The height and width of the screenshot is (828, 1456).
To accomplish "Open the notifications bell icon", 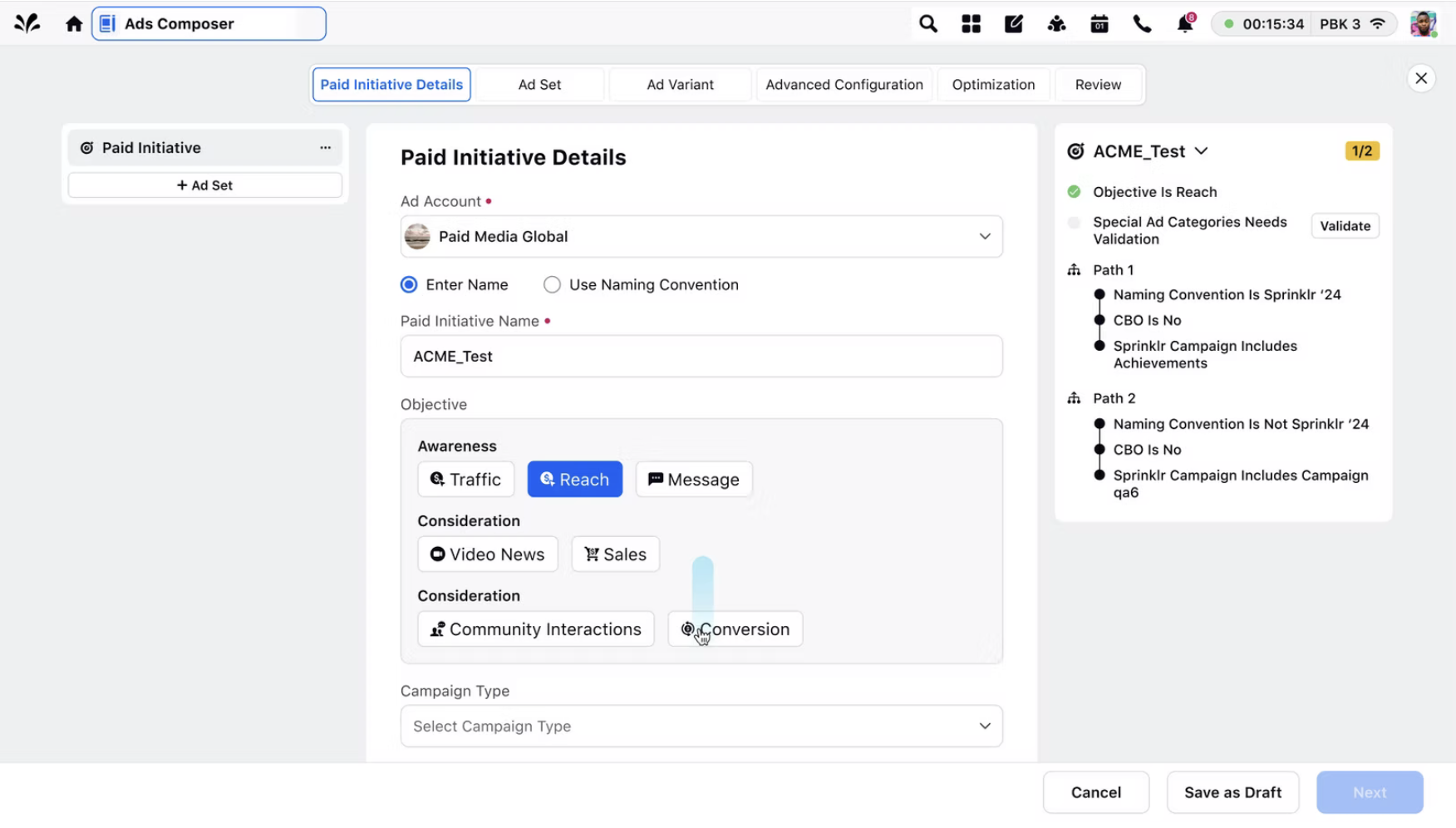I will (1185, 23).
